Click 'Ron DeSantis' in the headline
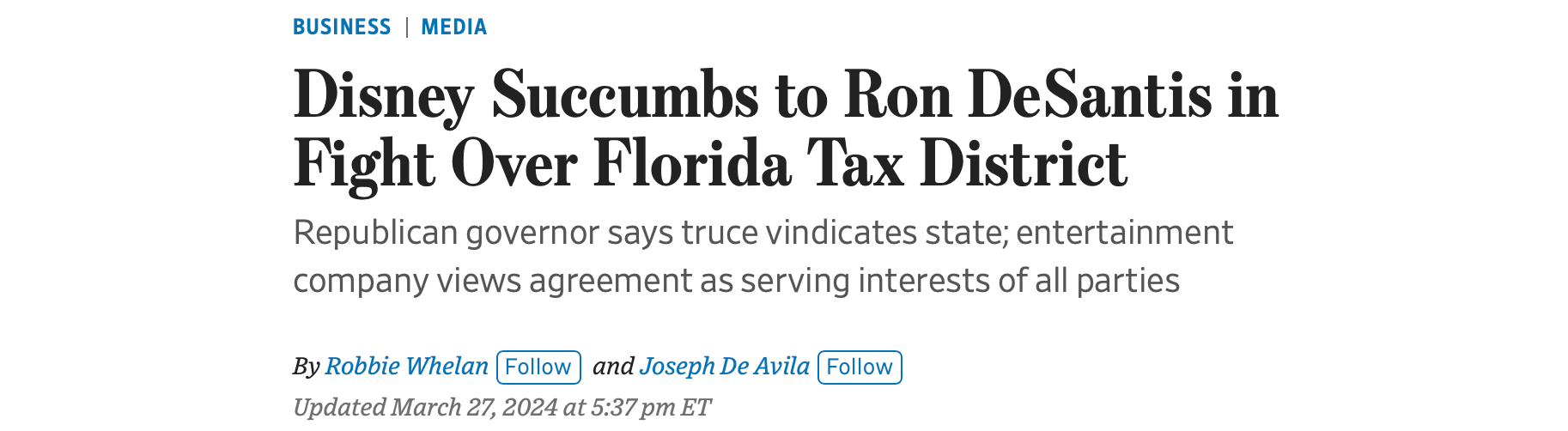 (x=1028, y=94)
